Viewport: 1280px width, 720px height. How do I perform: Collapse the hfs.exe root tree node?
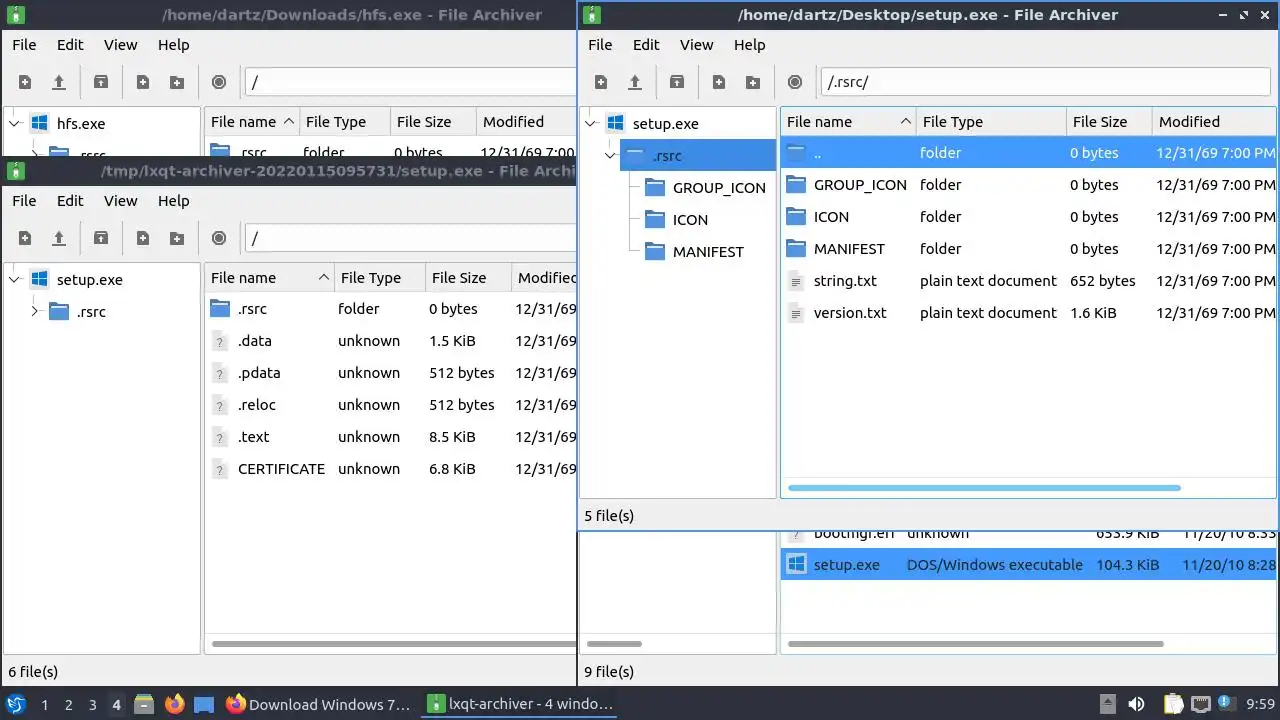pyautogui.click(x=15, y=124)
